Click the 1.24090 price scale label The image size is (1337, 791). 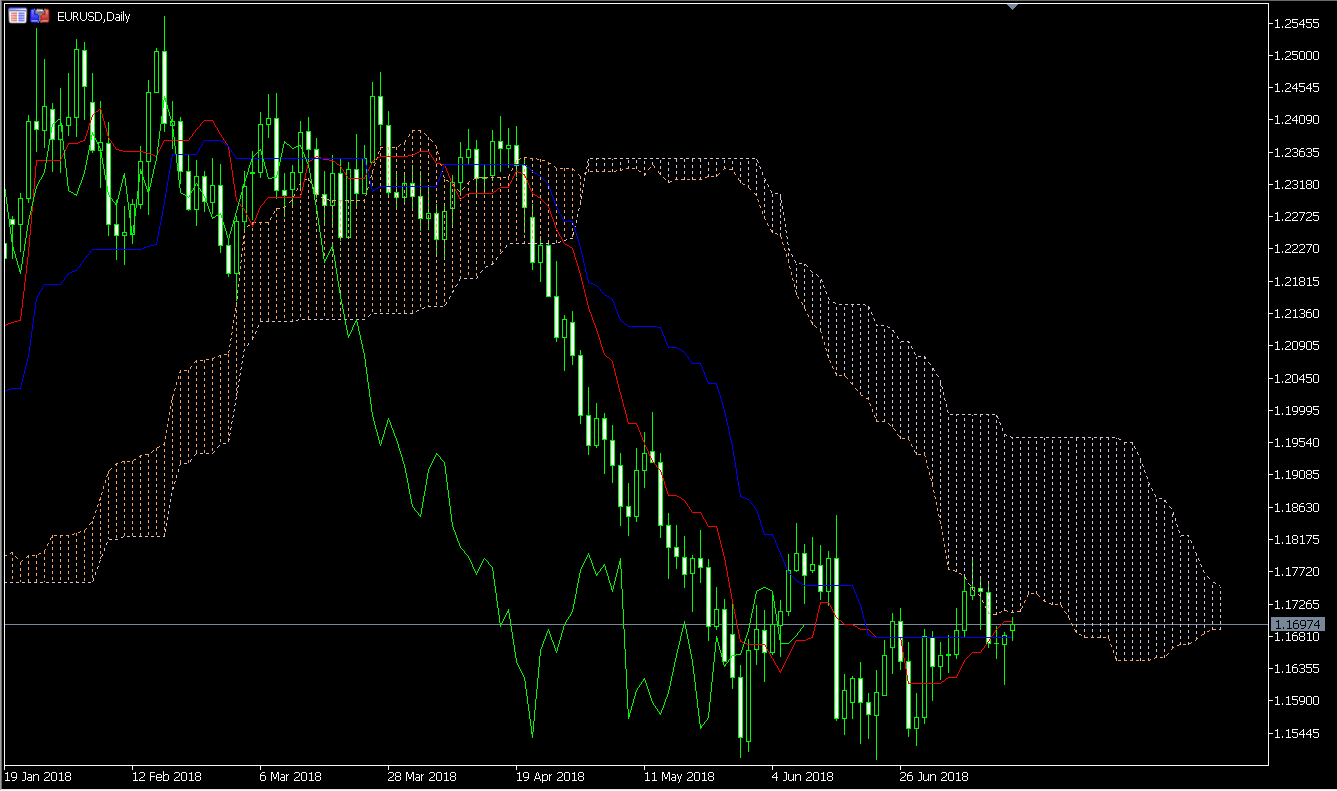[x=1295, y=120]
